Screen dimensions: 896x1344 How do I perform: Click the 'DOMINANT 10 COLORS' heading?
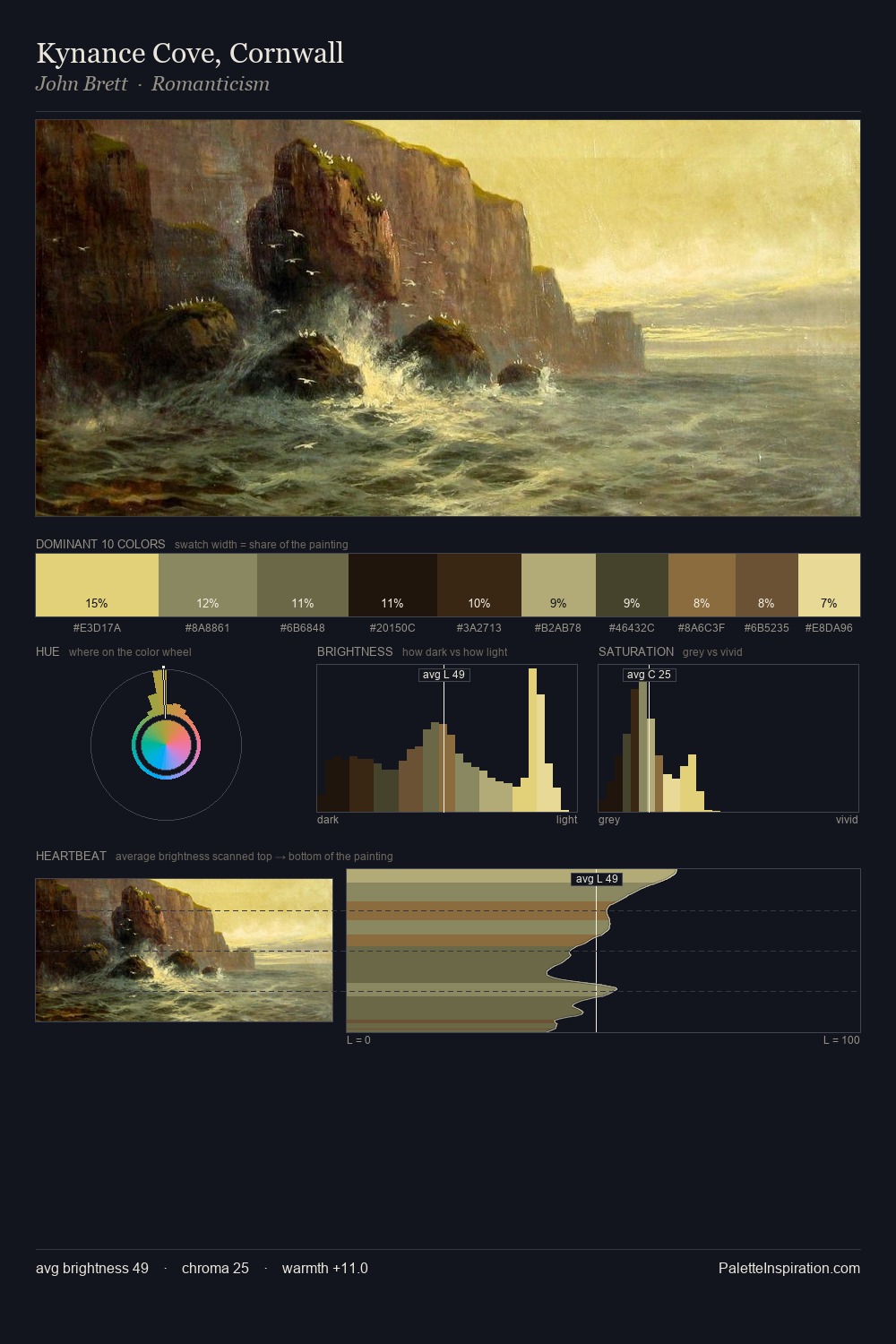click(100, 544)
